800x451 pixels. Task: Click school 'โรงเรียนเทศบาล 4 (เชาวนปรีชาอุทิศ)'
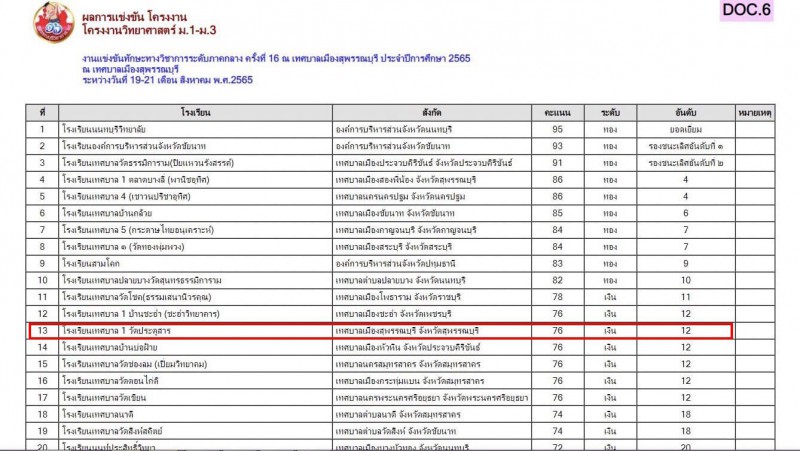click(126, 196)
